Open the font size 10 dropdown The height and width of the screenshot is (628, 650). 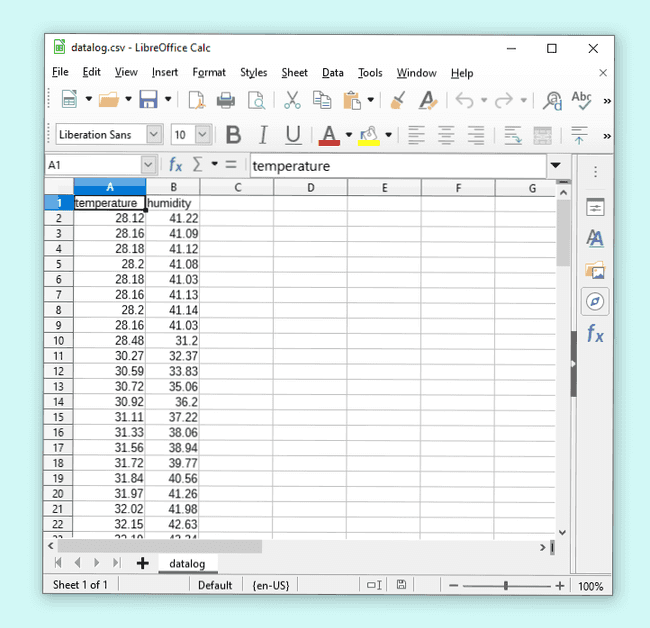point(203,135)
